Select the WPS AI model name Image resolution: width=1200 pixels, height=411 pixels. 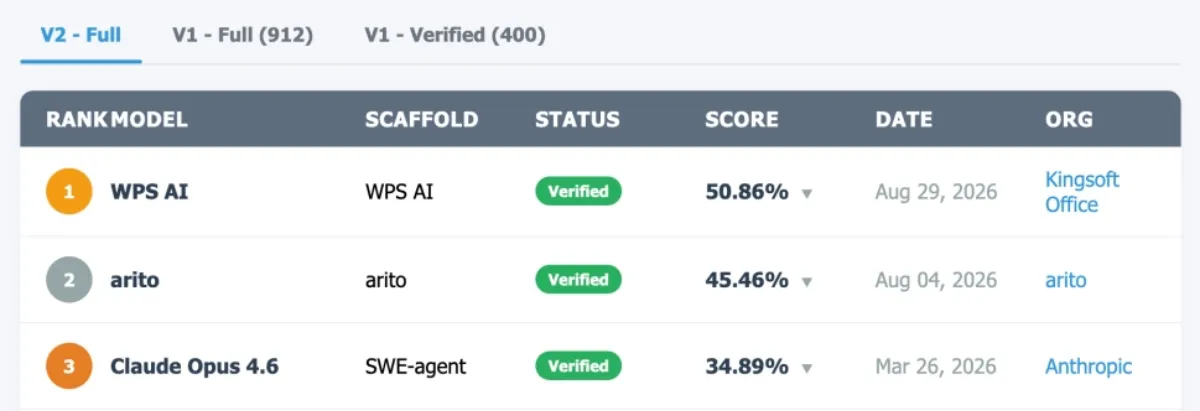pos(149,192)
